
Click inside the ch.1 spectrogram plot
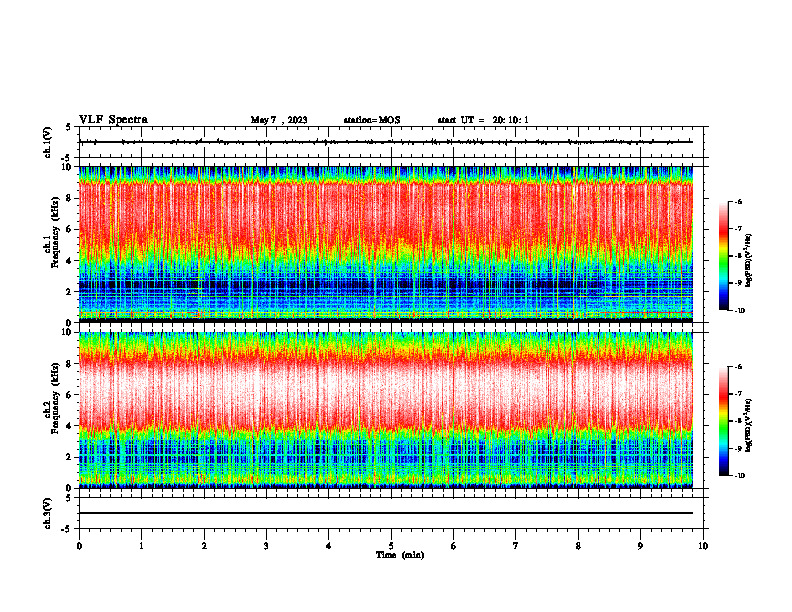pos(386,244)
